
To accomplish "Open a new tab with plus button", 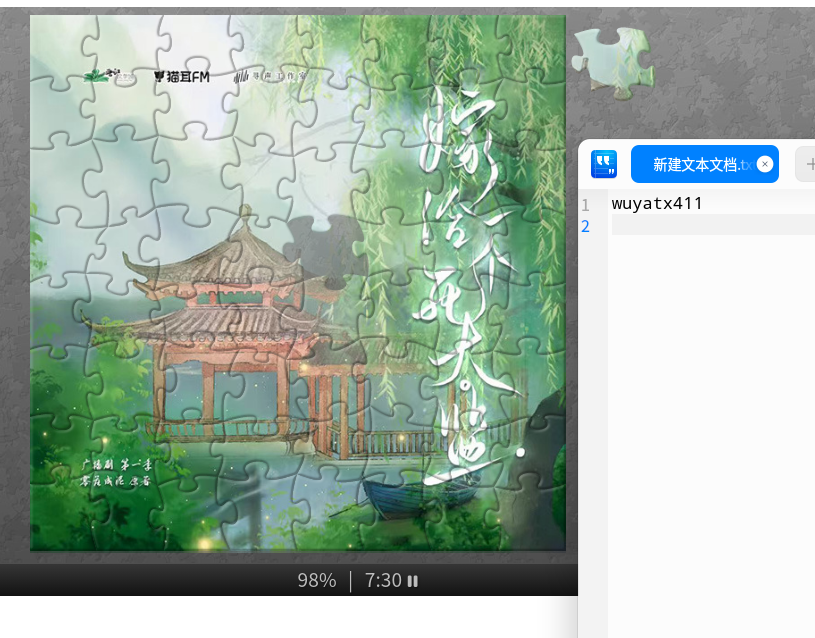I will (x=808, y=164).
